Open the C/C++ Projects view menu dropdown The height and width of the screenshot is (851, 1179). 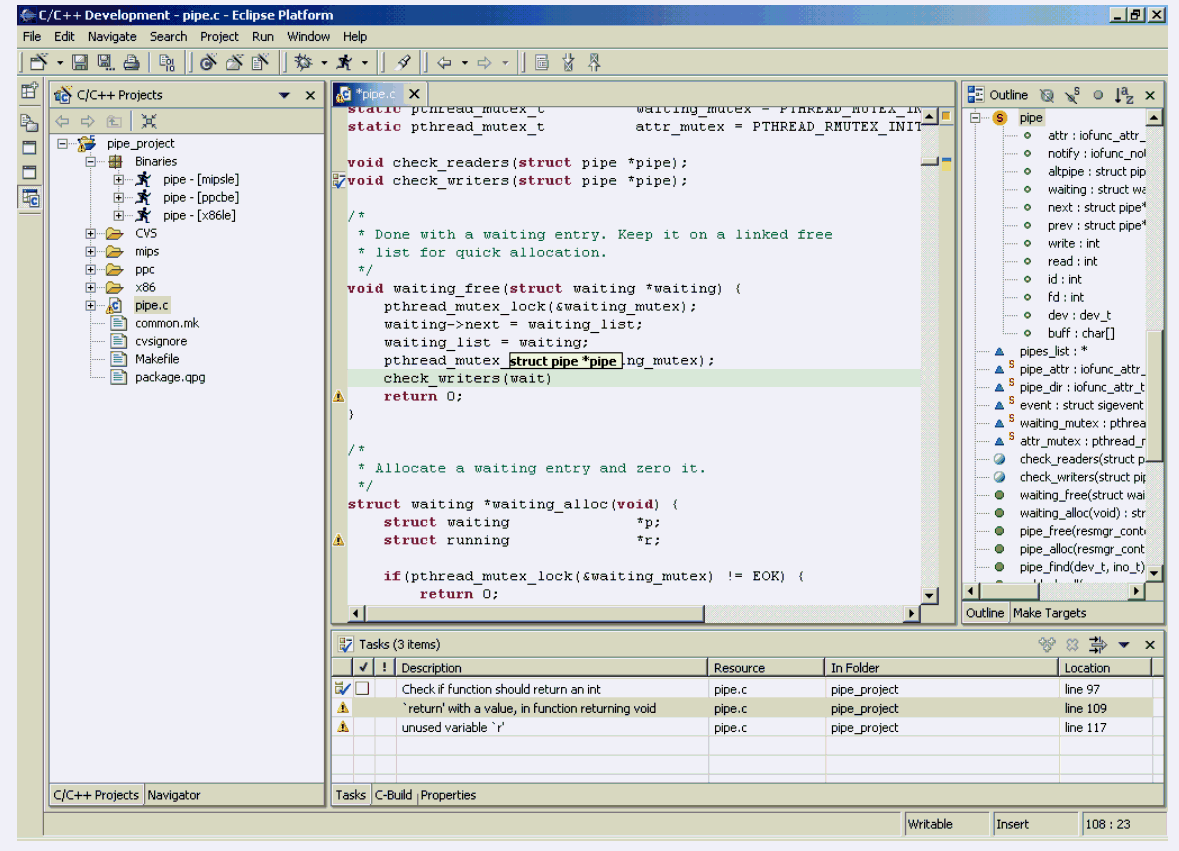point(284,95)
